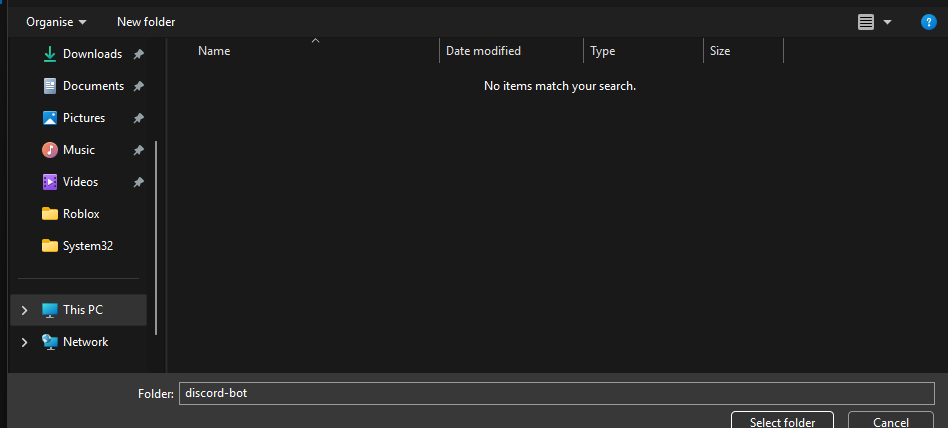Cancel the folder selection dialog
948x428 pixels.
click(x=891, y=421)
